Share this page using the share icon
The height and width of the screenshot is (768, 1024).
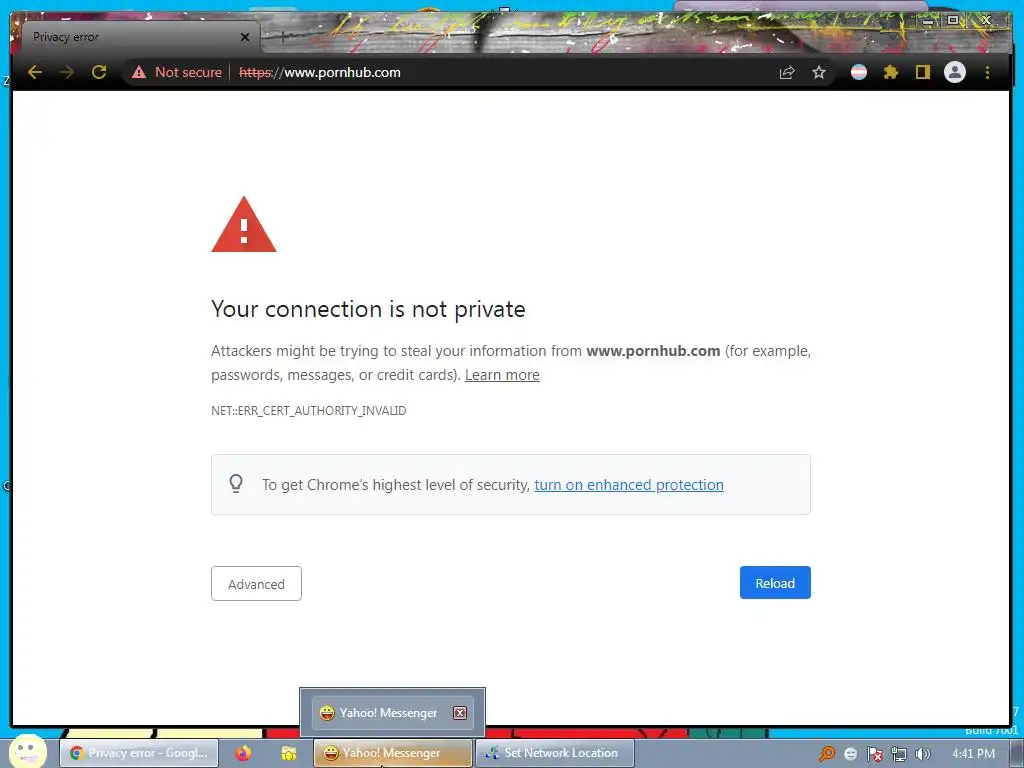[x=787, y=72]
